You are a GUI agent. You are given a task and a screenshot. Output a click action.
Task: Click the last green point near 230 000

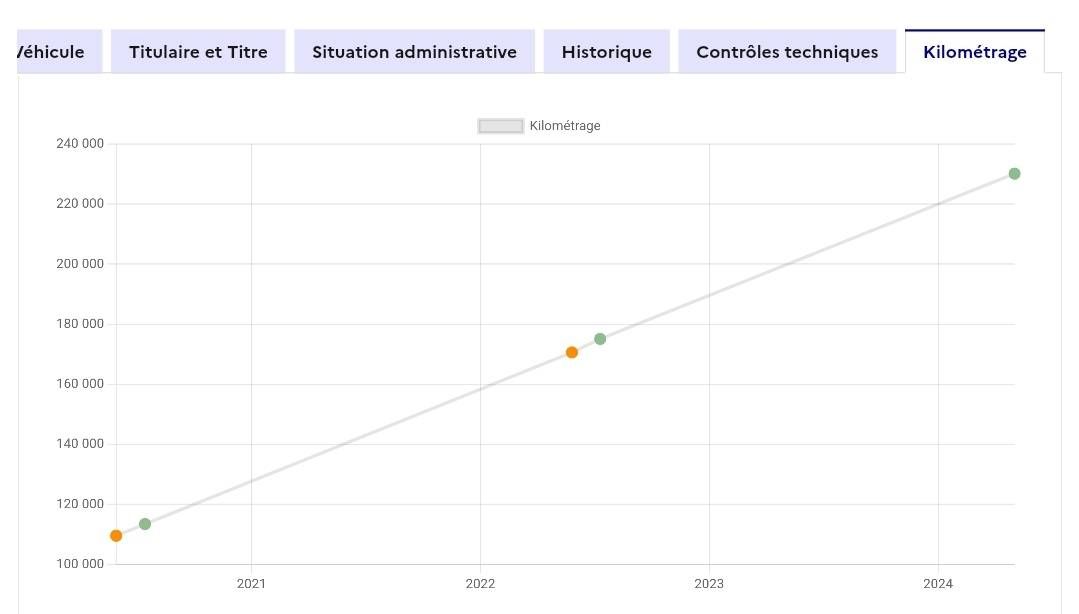point(1014,174)
